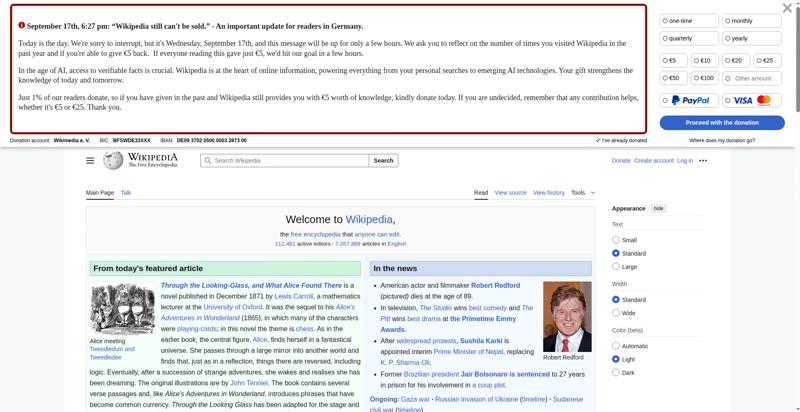Screen dimensions: 800x412
Task: Set width to Wide
Action: click(x=616, y=313)
